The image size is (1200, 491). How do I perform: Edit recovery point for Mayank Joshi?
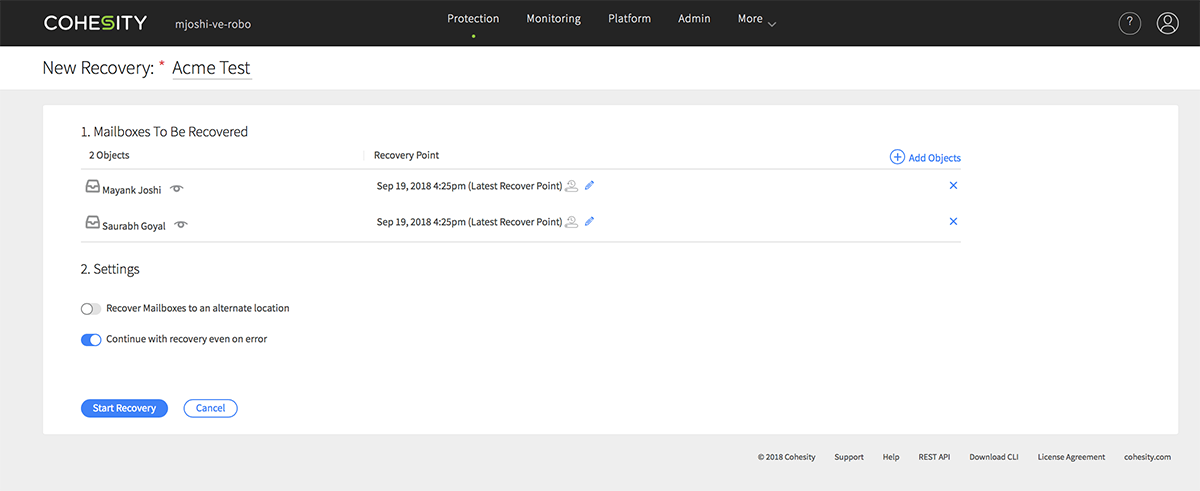[590, 186]
